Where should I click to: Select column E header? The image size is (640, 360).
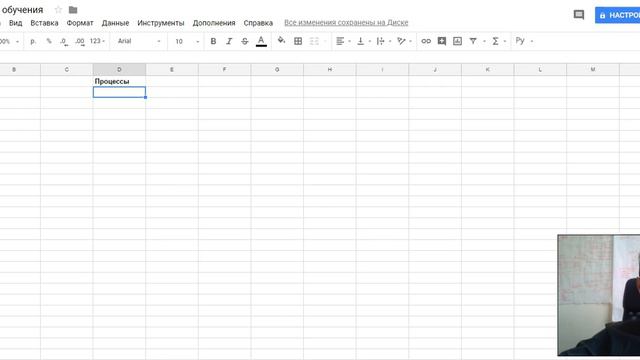(x=172, y=69)
